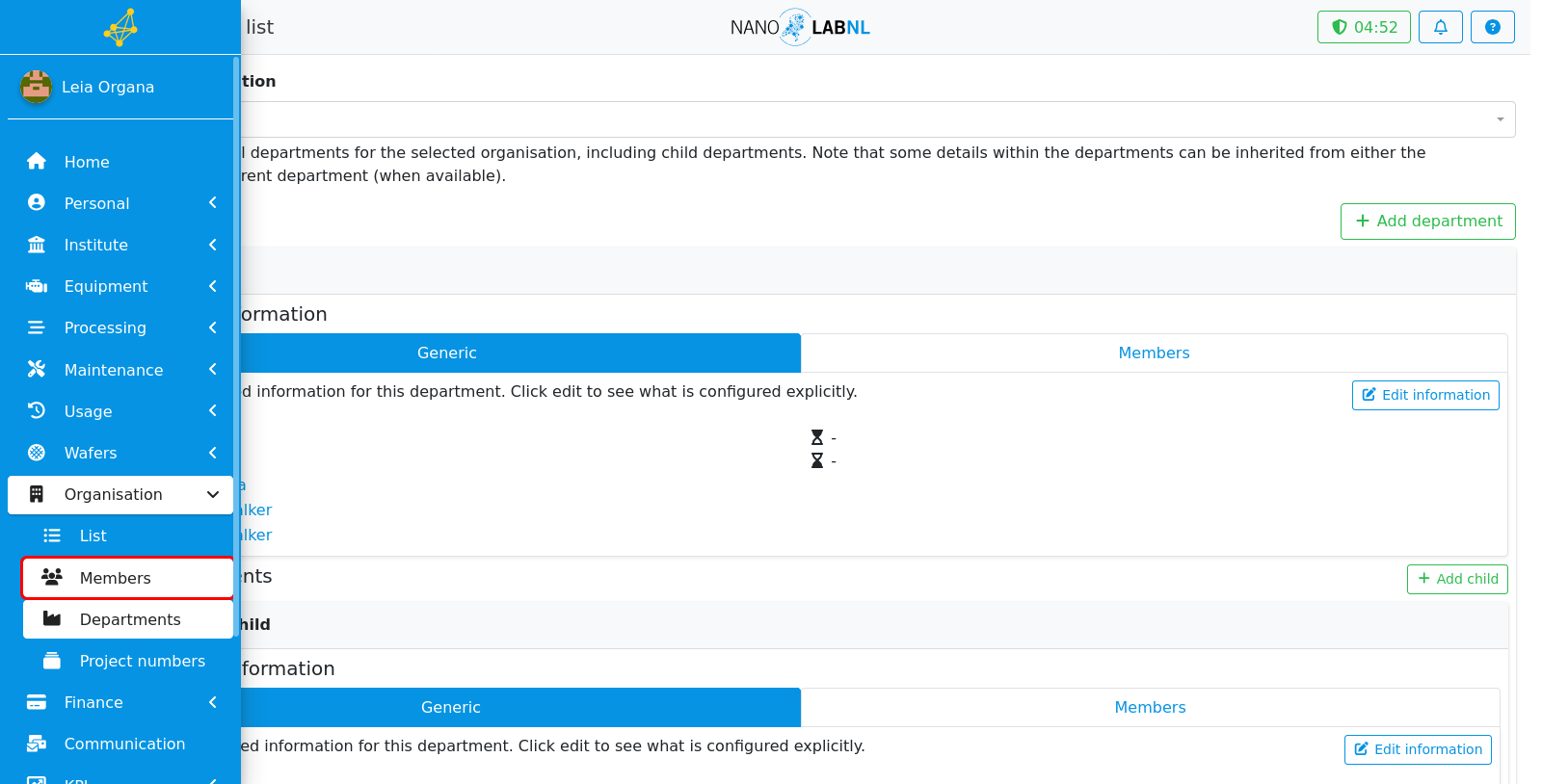Click the Communication icon in sidebar
This screenshot has width=1542, height=784.
click(37, 744)
